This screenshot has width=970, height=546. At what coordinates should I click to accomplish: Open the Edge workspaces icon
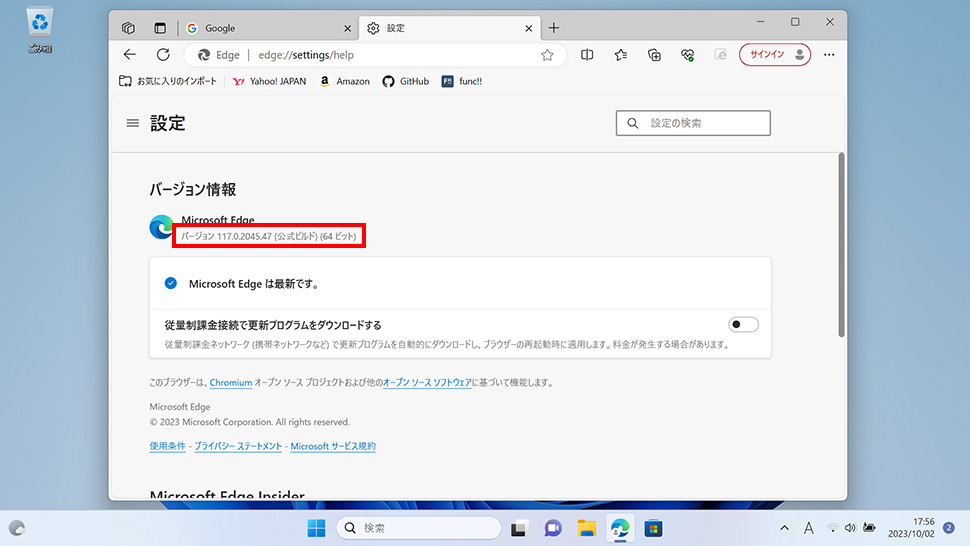point(128,28)
